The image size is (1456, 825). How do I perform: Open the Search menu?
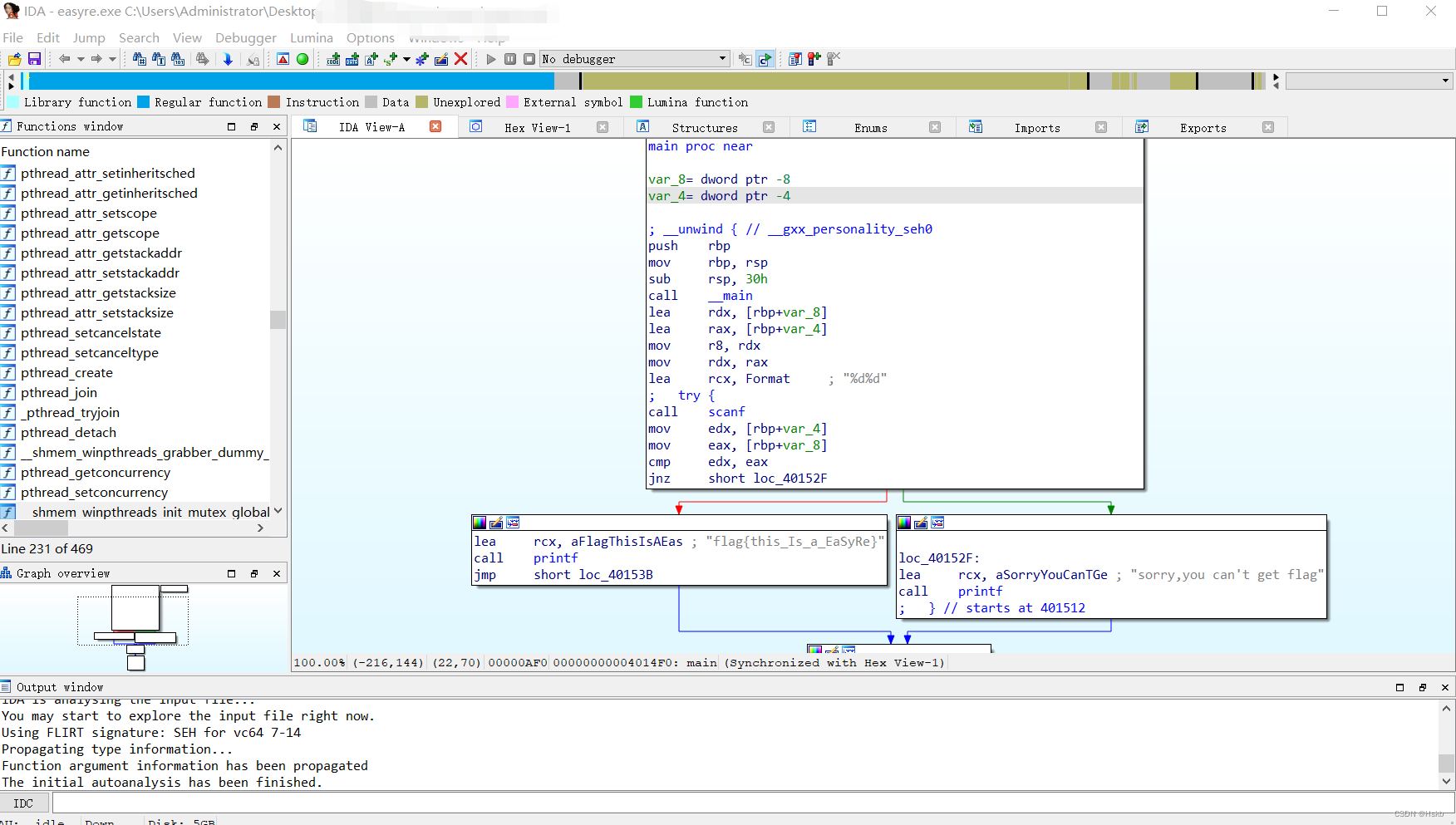pos(139,38)
